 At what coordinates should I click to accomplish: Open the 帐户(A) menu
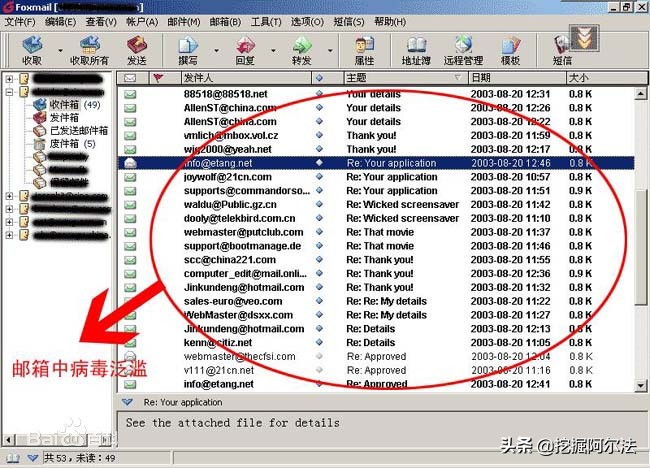tap(142, 22)
